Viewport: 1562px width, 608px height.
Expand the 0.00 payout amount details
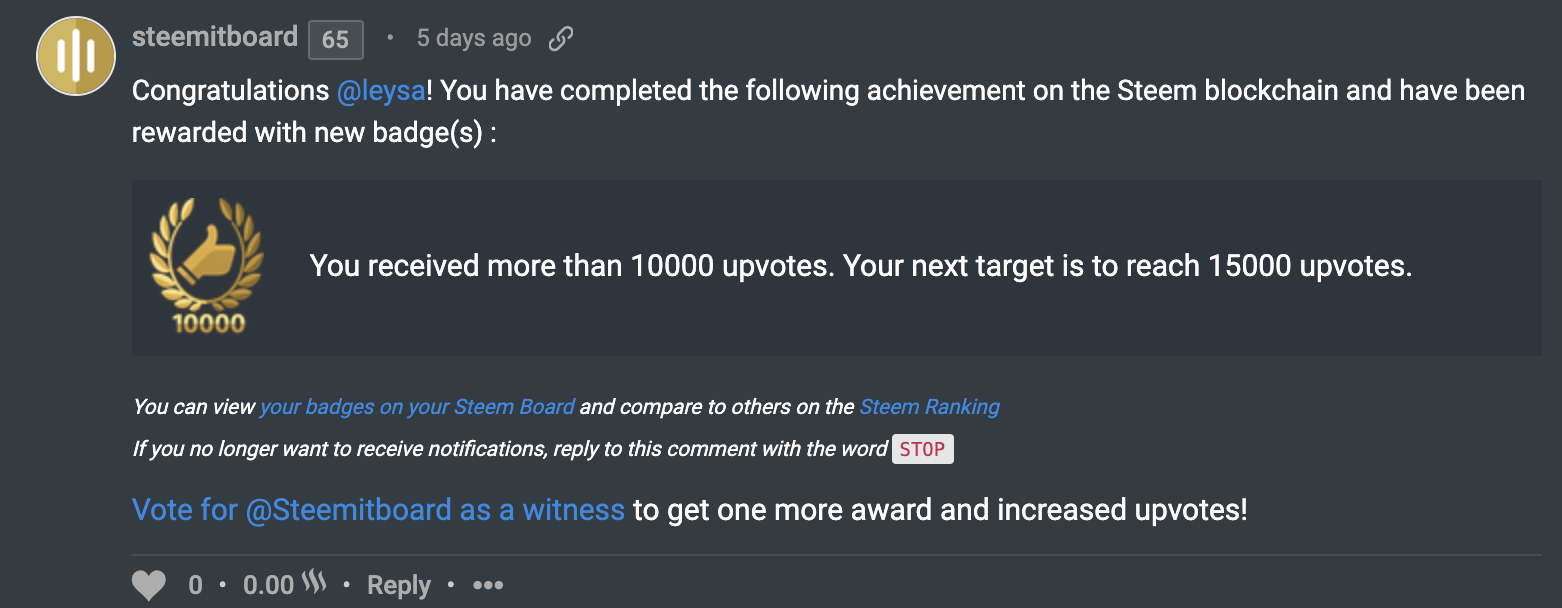[269, 585]
